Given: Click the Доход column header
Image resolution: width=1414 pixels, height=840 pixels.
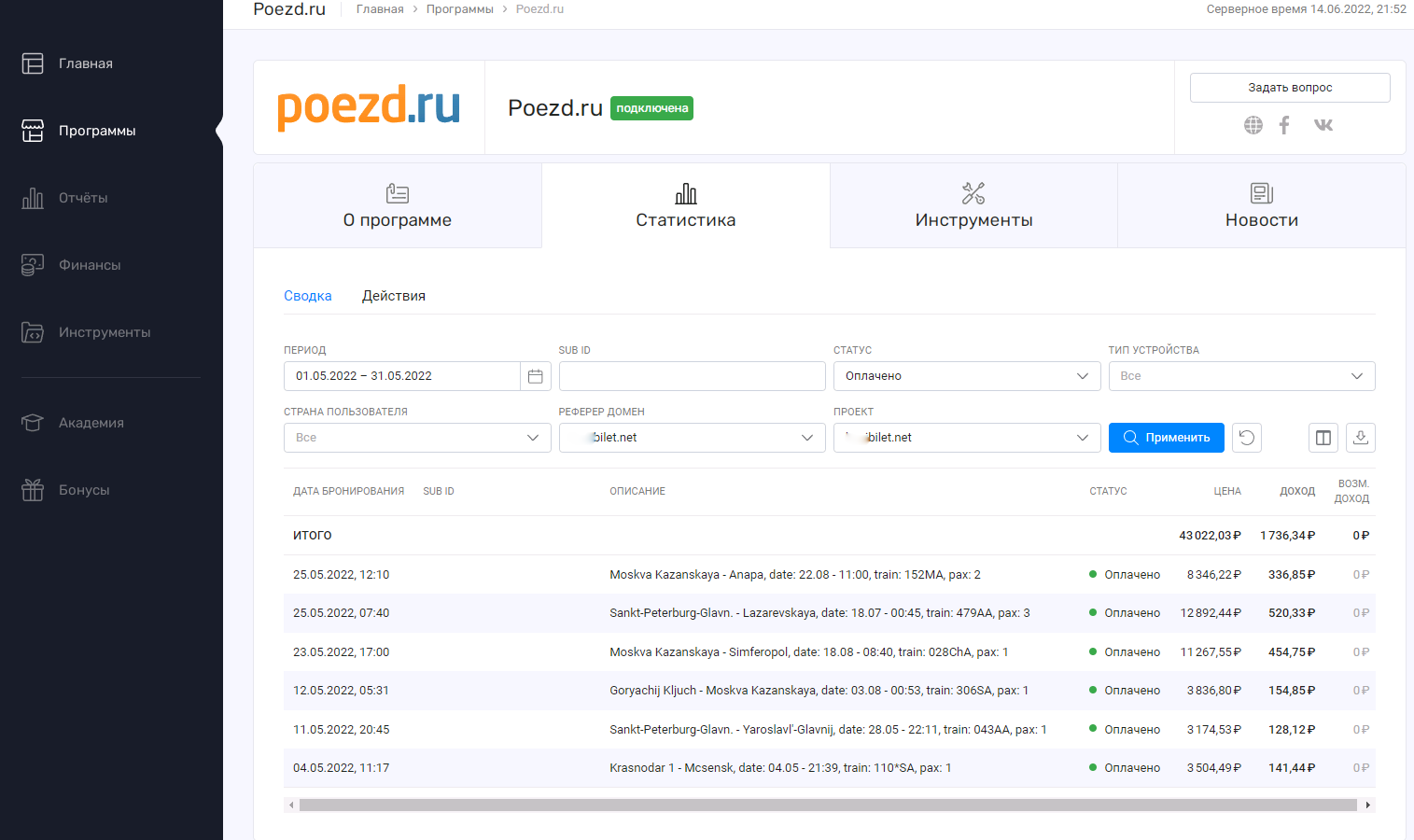Looking at the screenshot, I should tap(1297, 491).
